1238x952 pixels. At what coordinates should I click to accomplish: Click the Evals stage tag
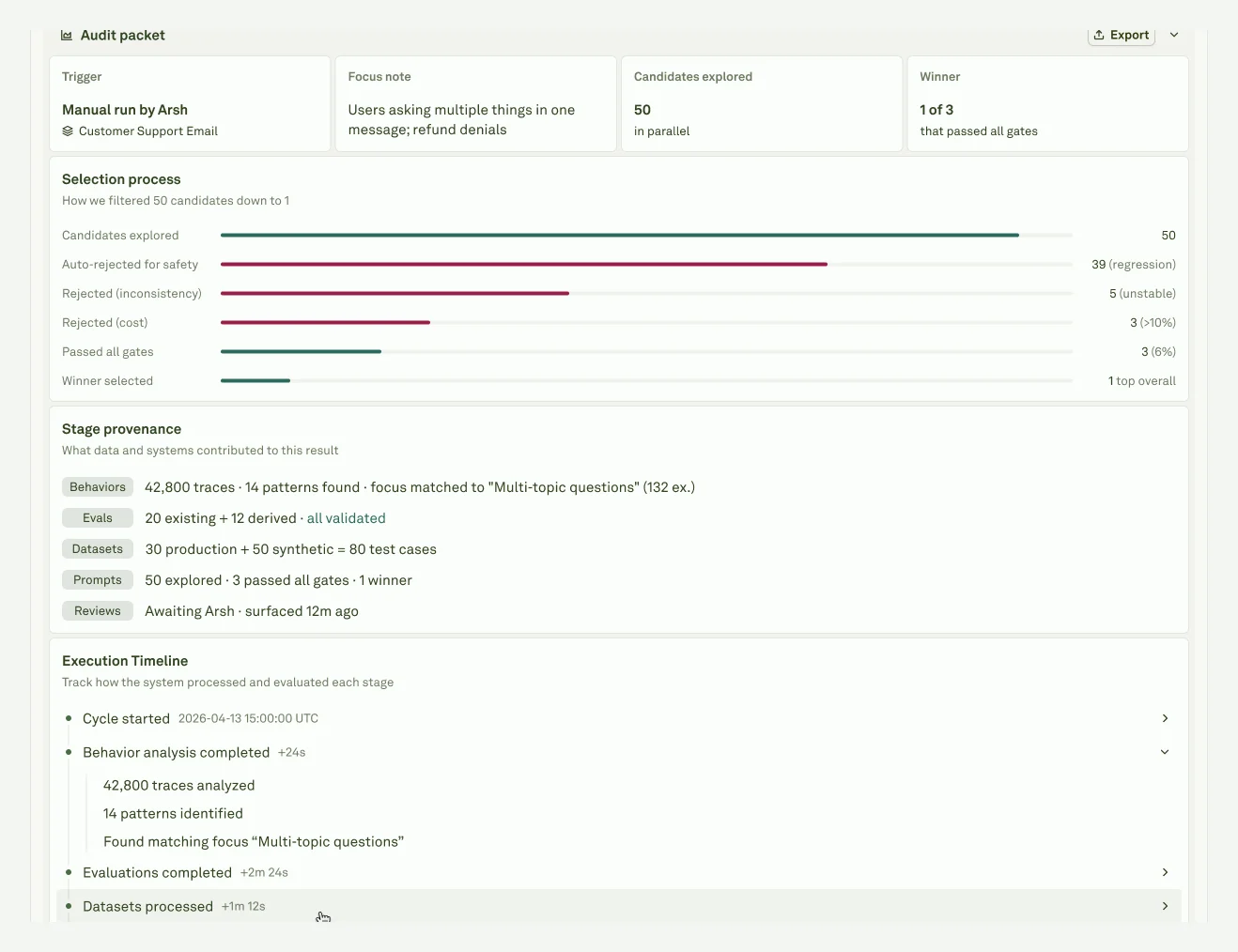point(98,518)
